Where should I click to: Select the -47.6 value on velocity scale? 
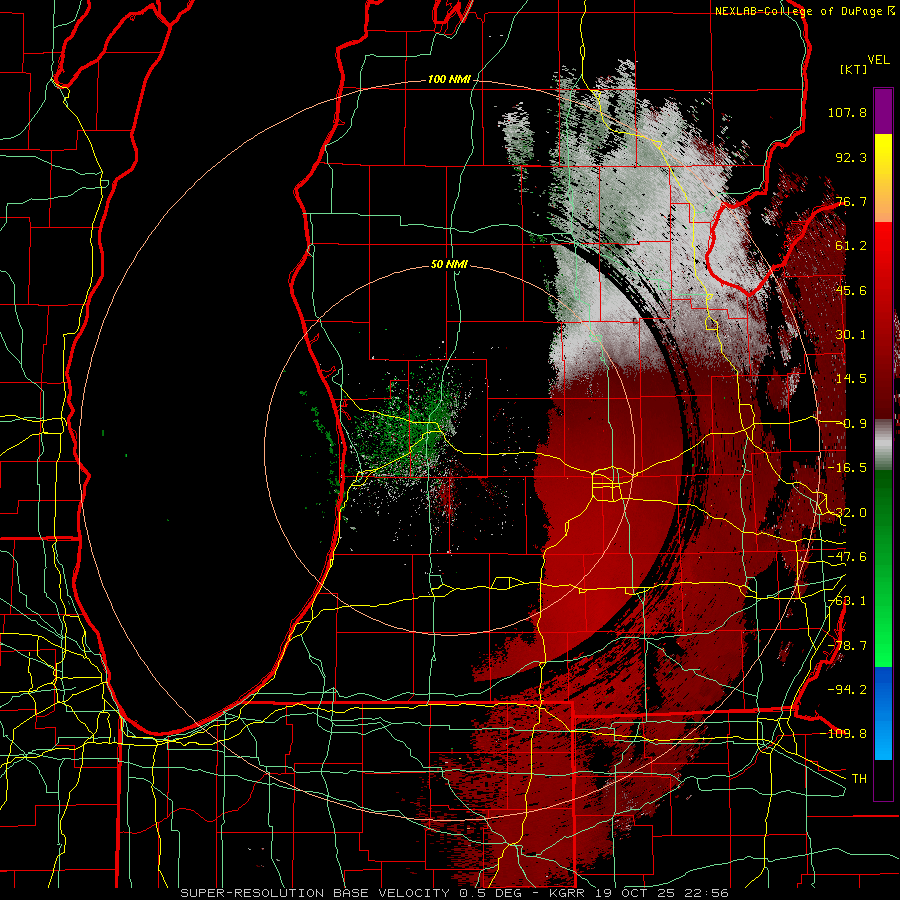click(847, 557)
